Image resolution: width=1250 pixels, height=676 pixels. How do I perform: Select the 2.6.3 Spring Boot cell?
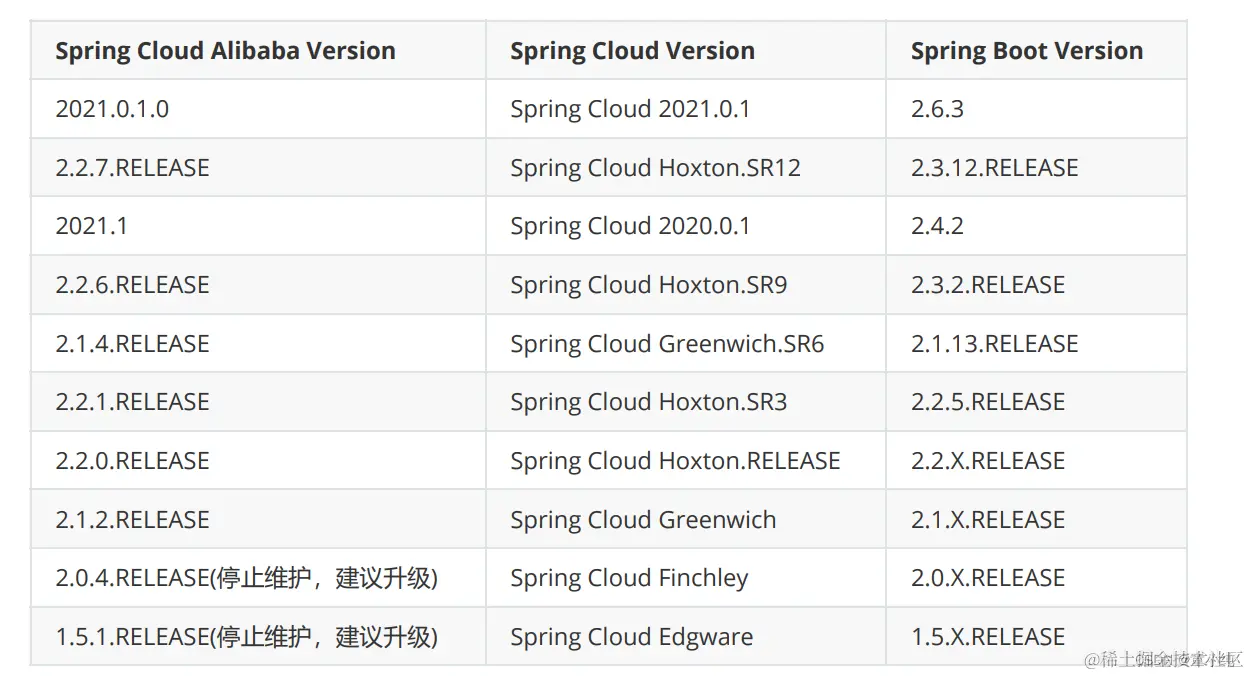[x=1036, y=109]
